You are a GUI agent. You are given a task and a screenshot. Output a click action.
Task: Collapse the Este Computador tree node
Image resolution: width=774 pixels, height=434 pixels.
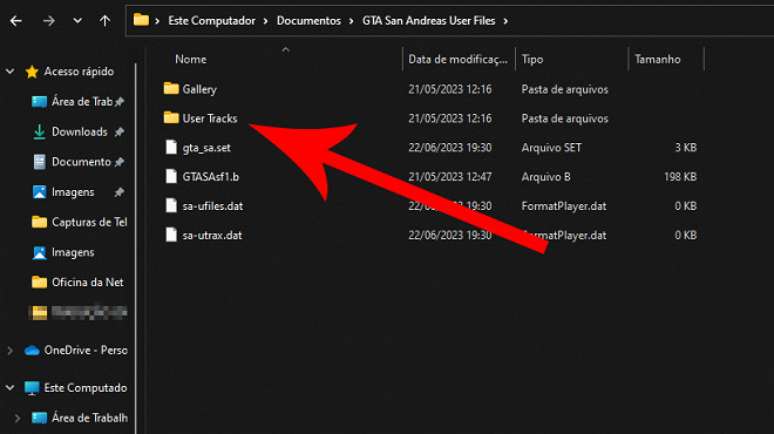[x=10, y=388]
